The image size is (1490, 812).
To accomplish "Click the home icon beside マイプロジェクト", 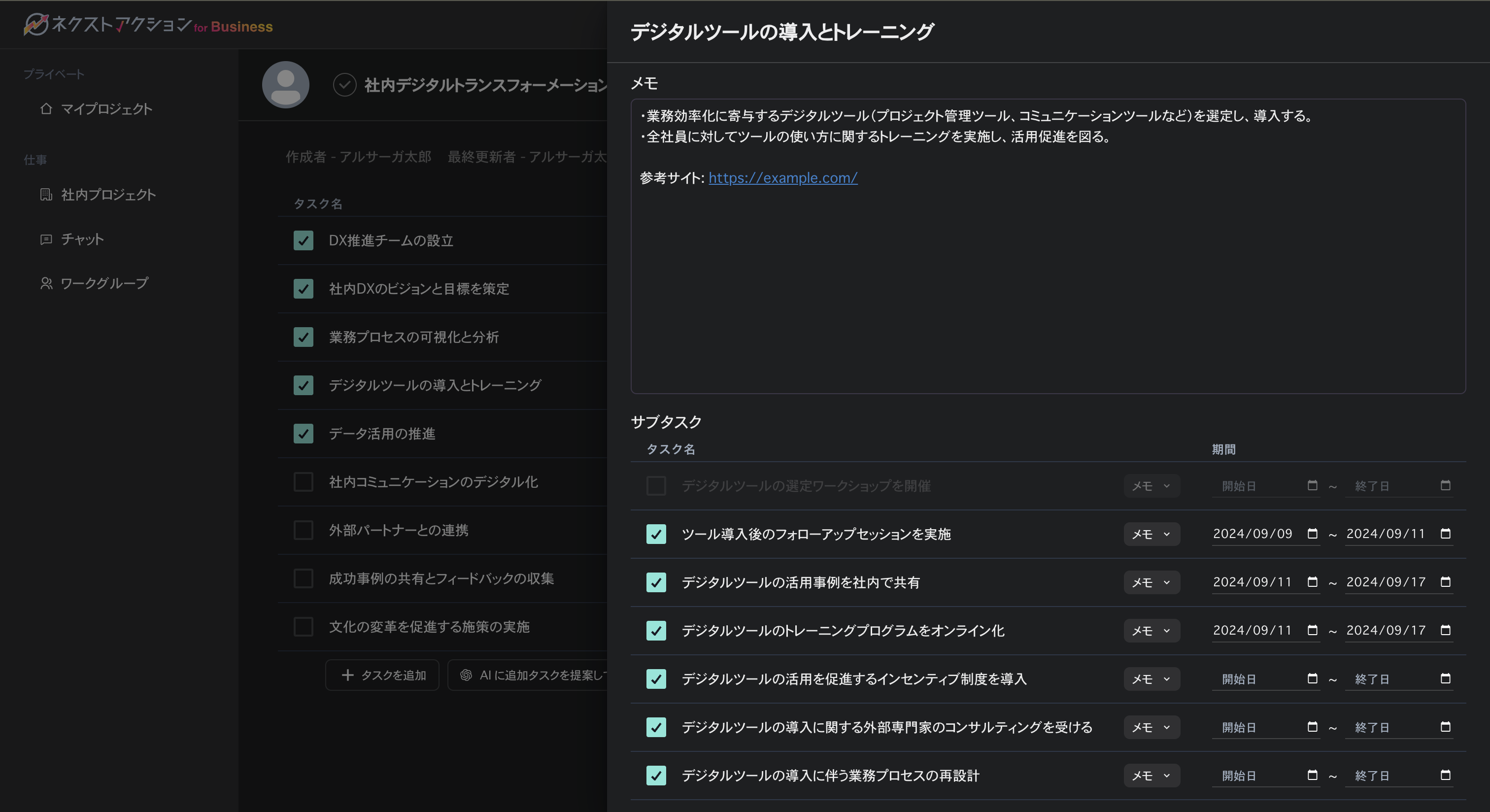I will (46, 109).
